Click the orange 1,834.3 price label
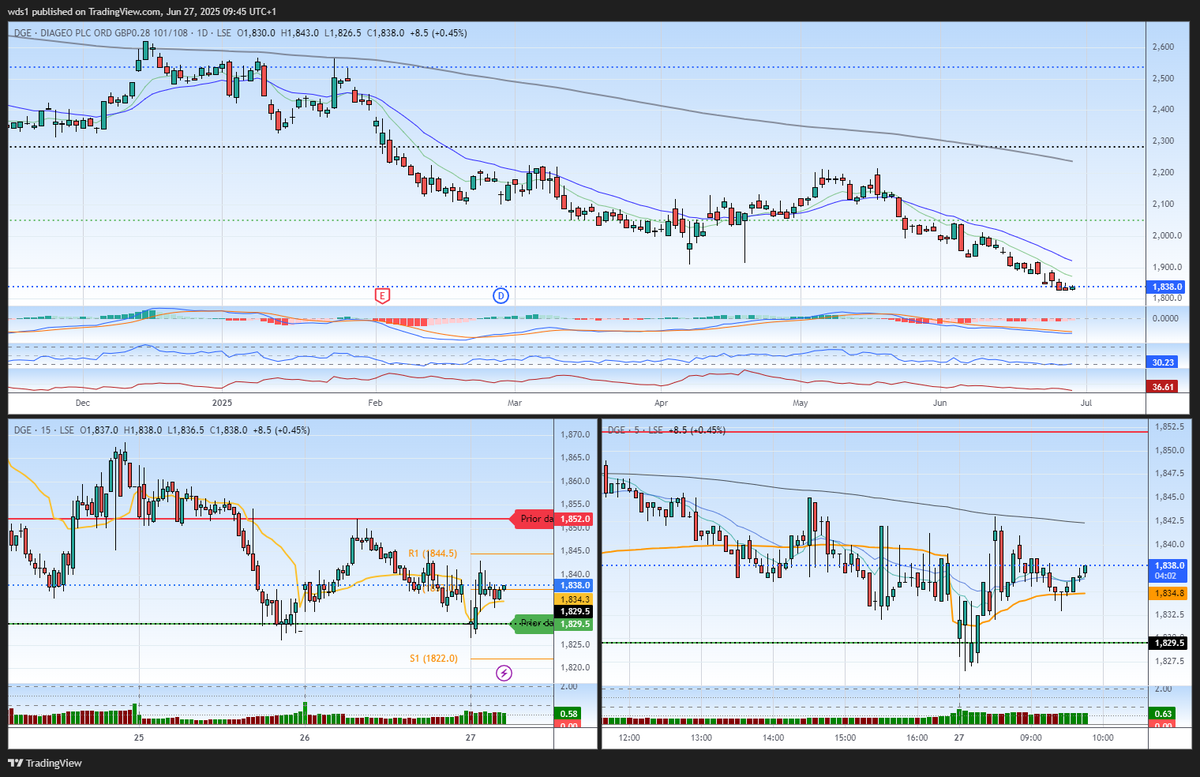 pos(576,598)
